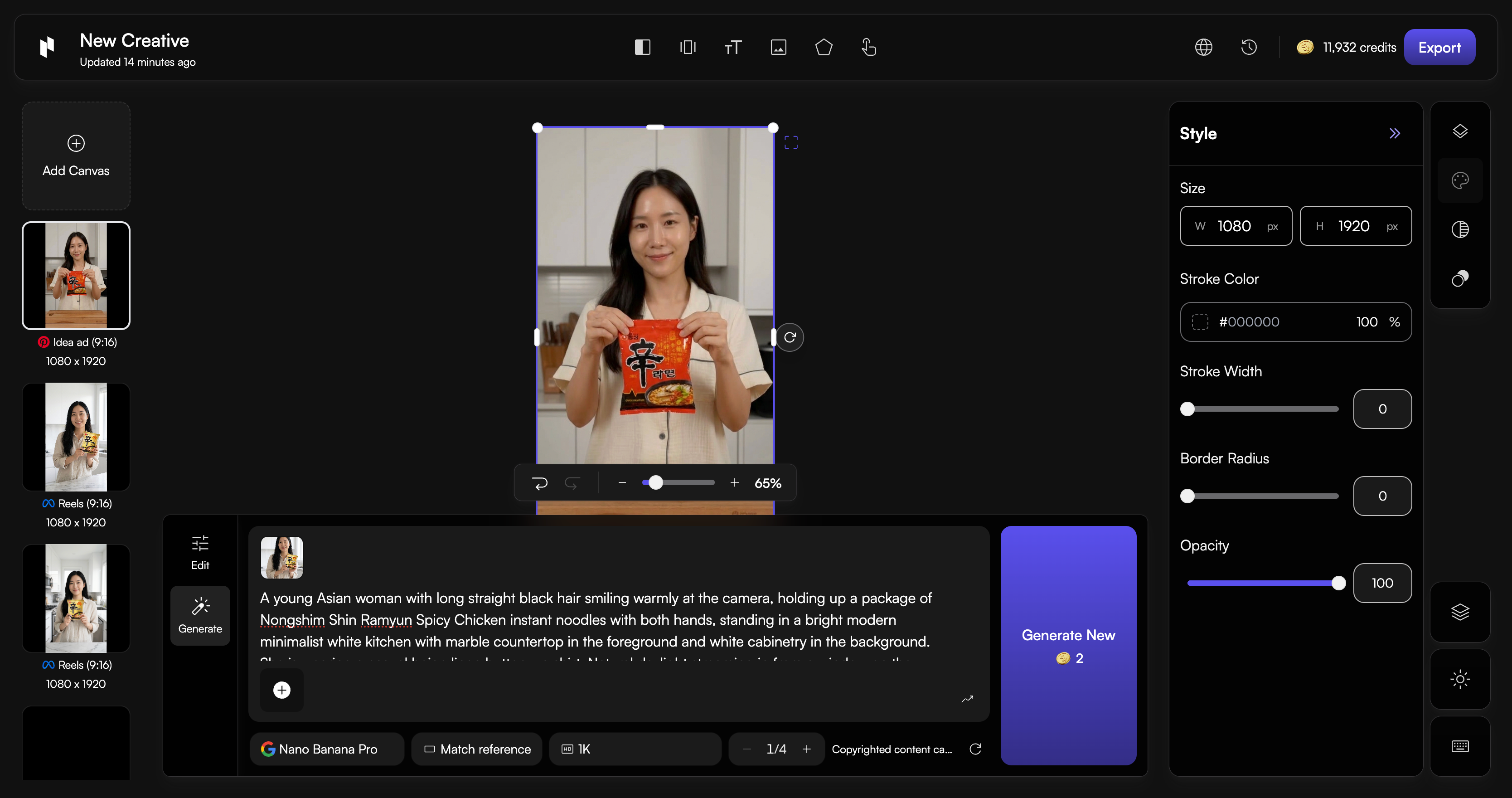
Task: Click the Stroke Color swatch
Action: 1200,322
